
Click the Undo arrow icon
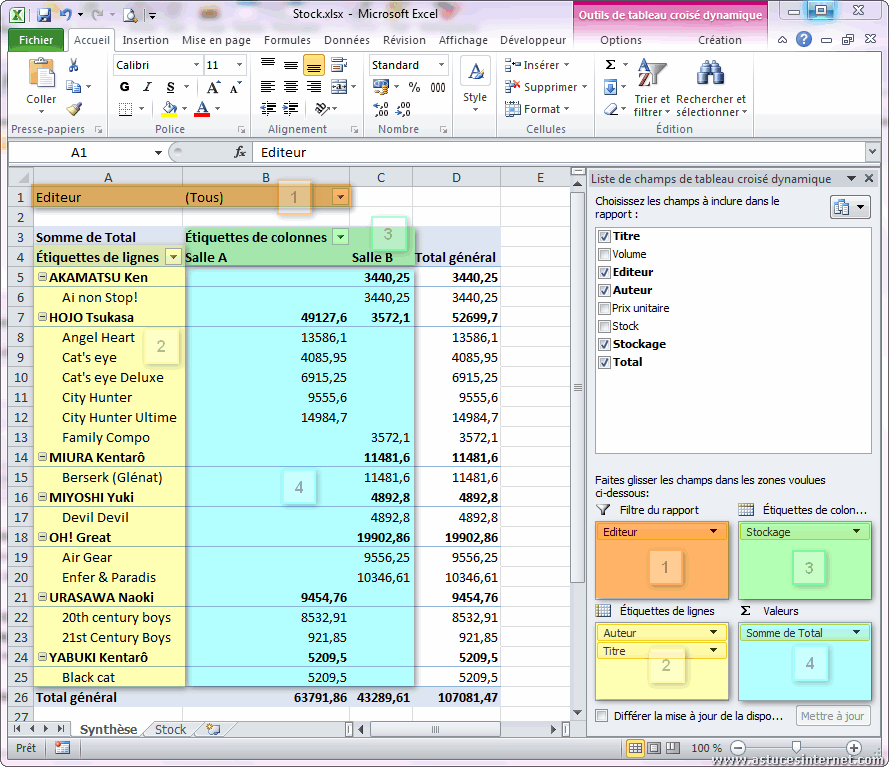click(66, 15)
